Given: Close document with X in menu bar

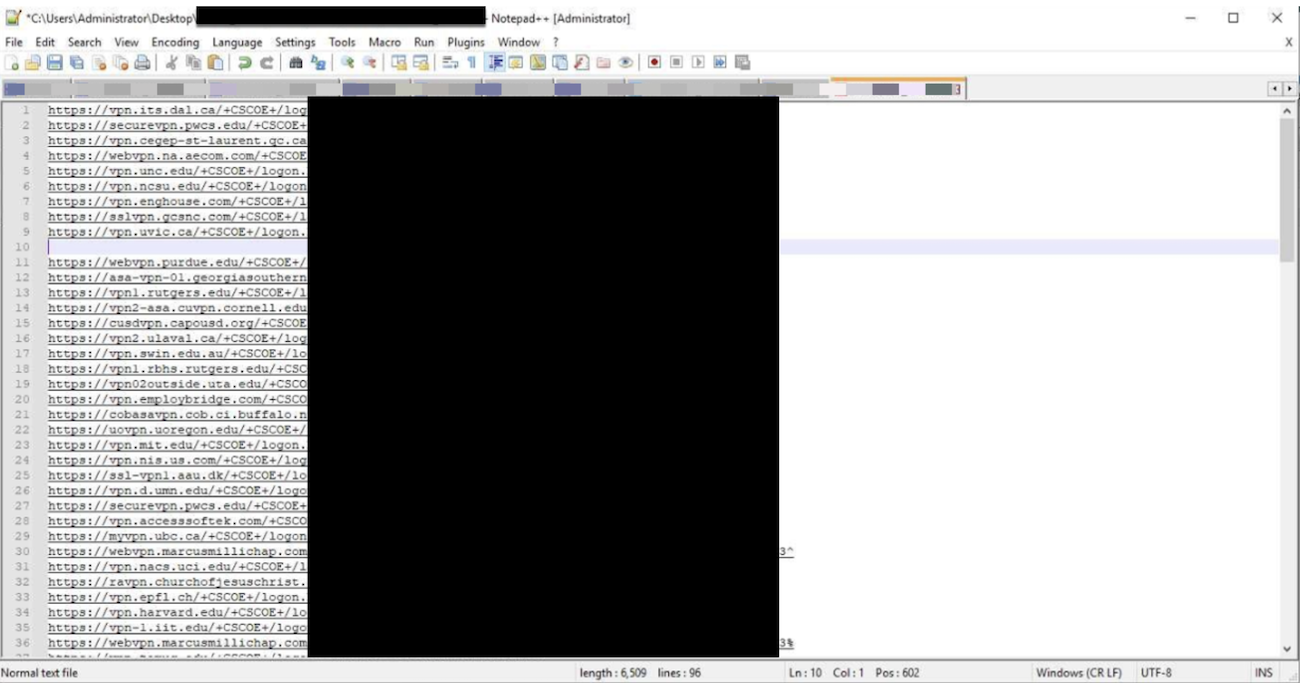Looking at the screenshot, I should point(1288,42).
